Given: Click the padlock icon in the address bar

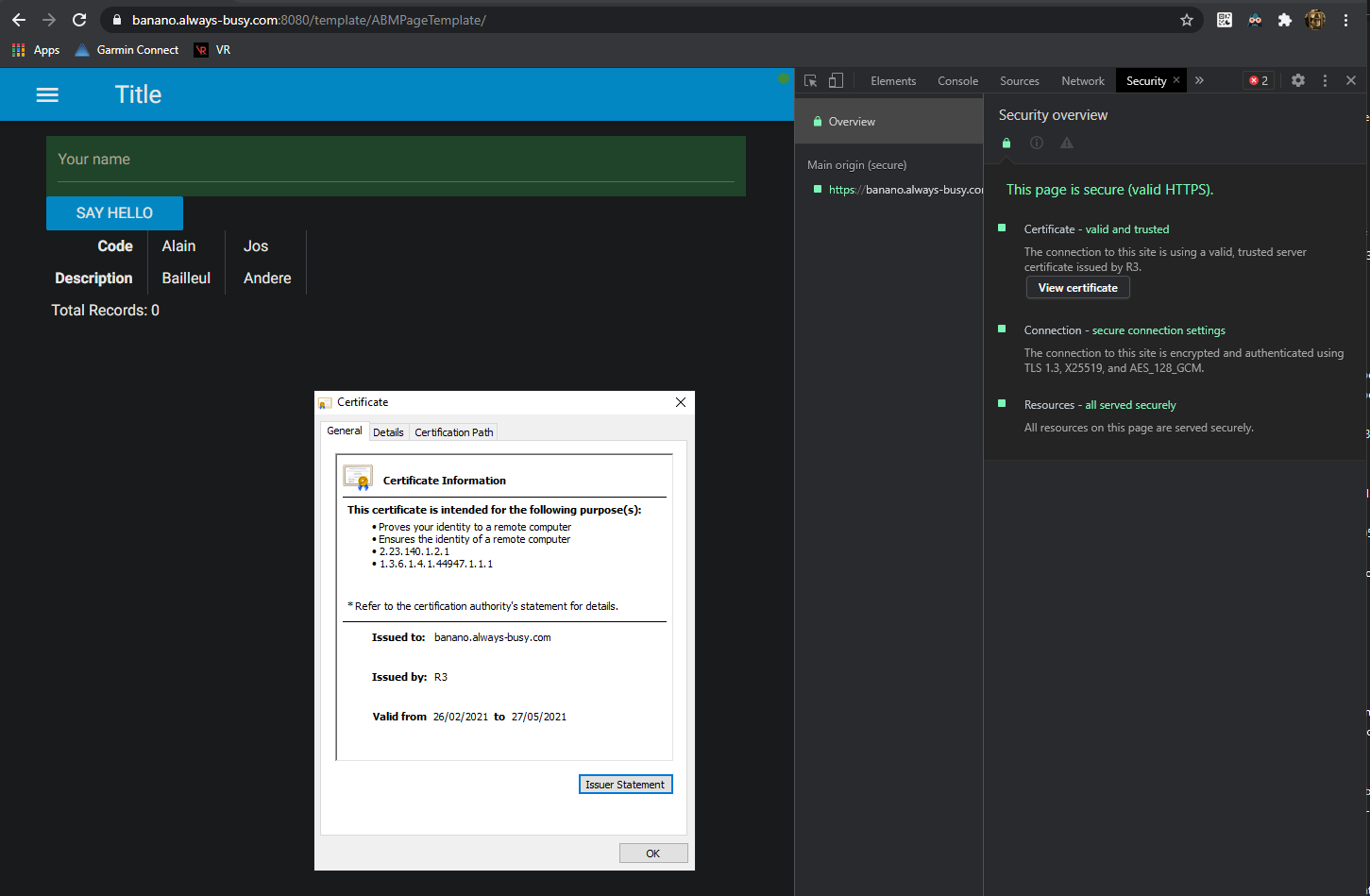Looking at the screenshot, I should [x=117, y=20].
